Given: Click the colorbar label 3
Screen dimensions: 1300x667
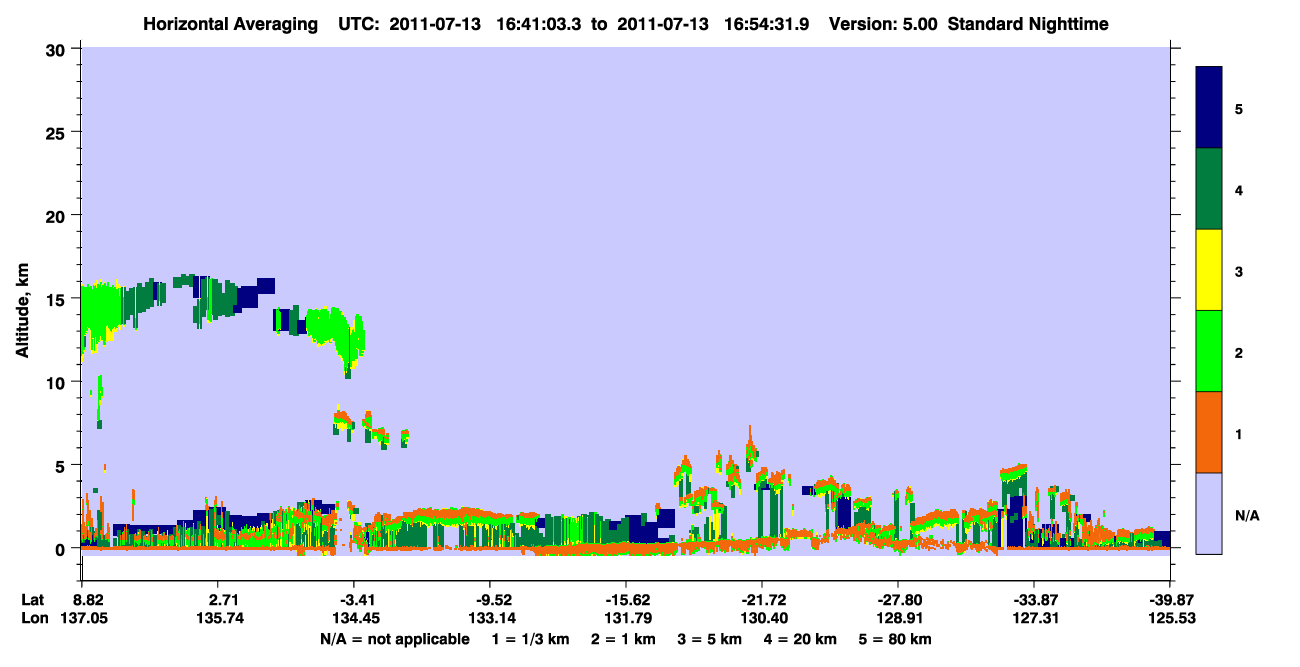Looking at the screenshot, I should coord(1239,271).
